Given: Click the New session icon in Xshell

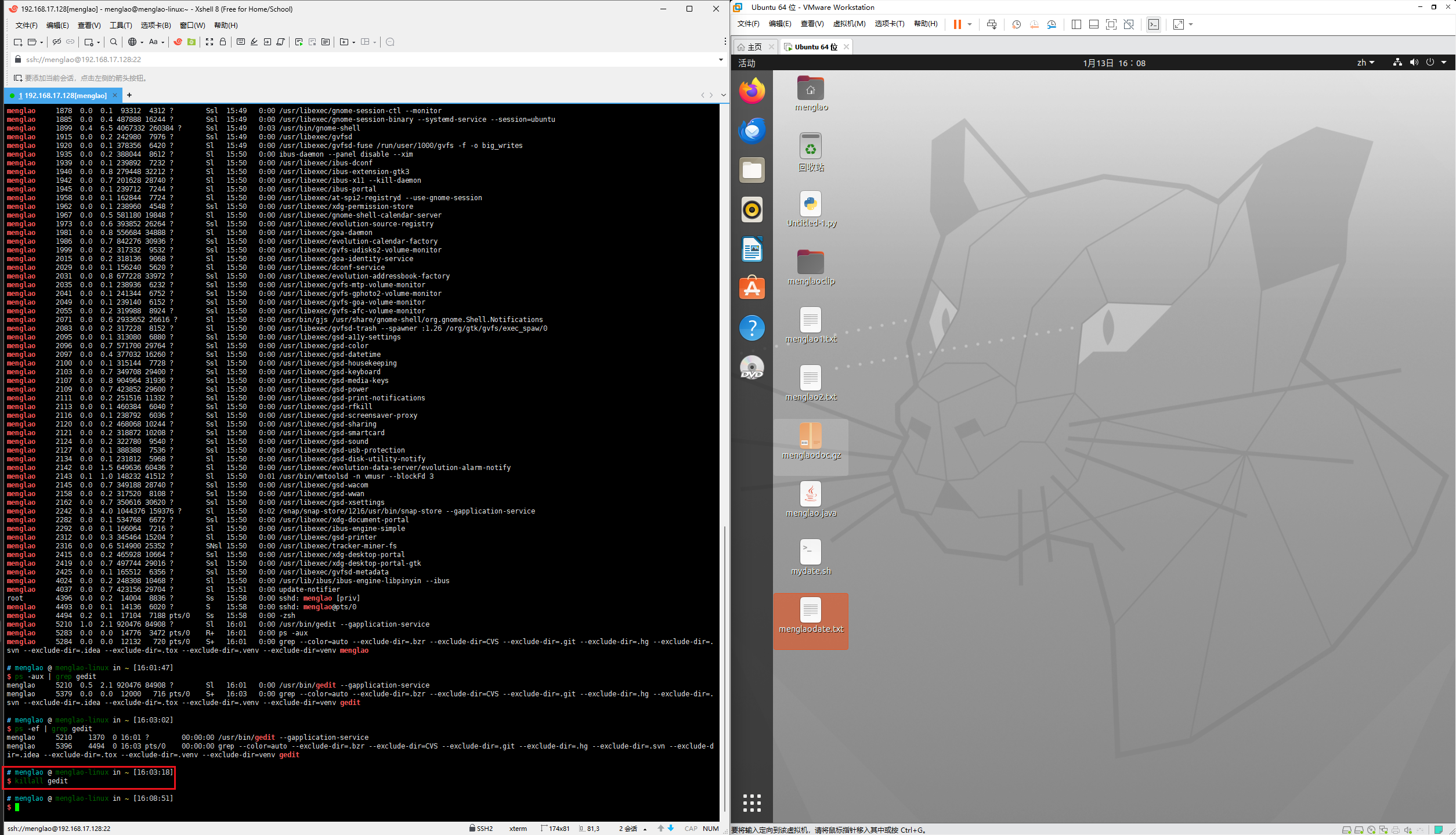Looking at the screenshot, I should [18, 42].
